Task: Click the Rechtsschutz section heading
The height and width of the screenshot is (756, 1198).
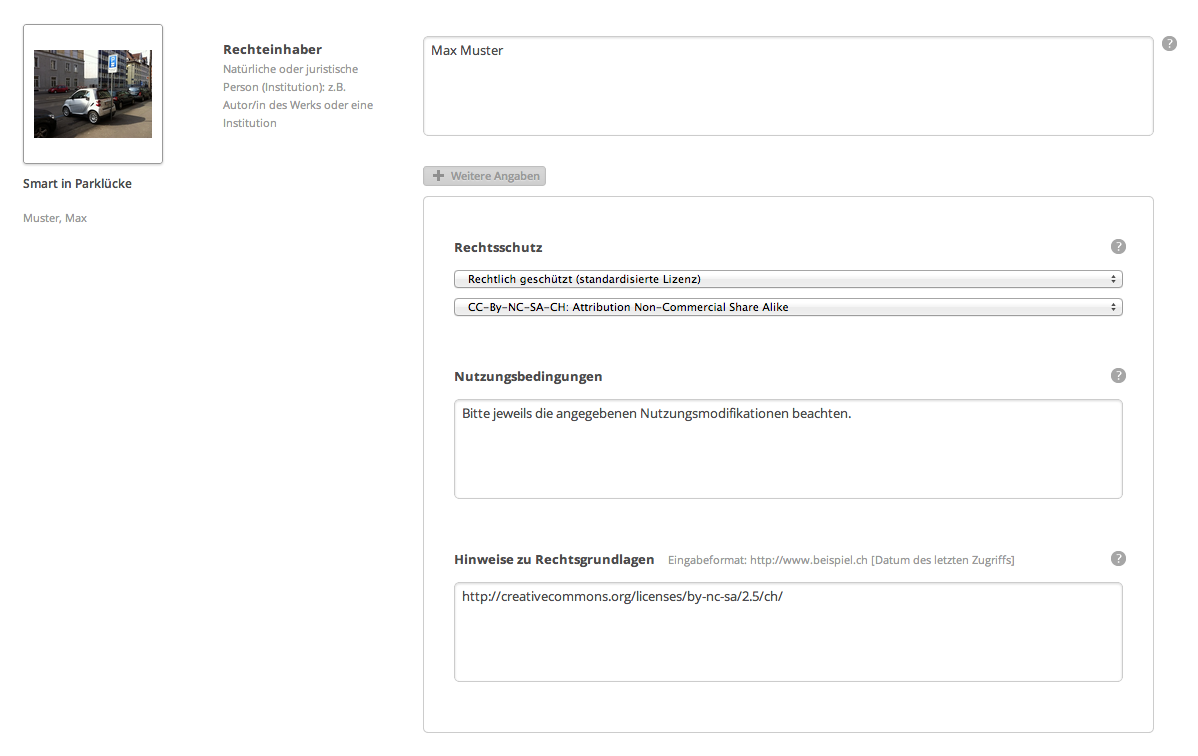Action: (498, 247)
